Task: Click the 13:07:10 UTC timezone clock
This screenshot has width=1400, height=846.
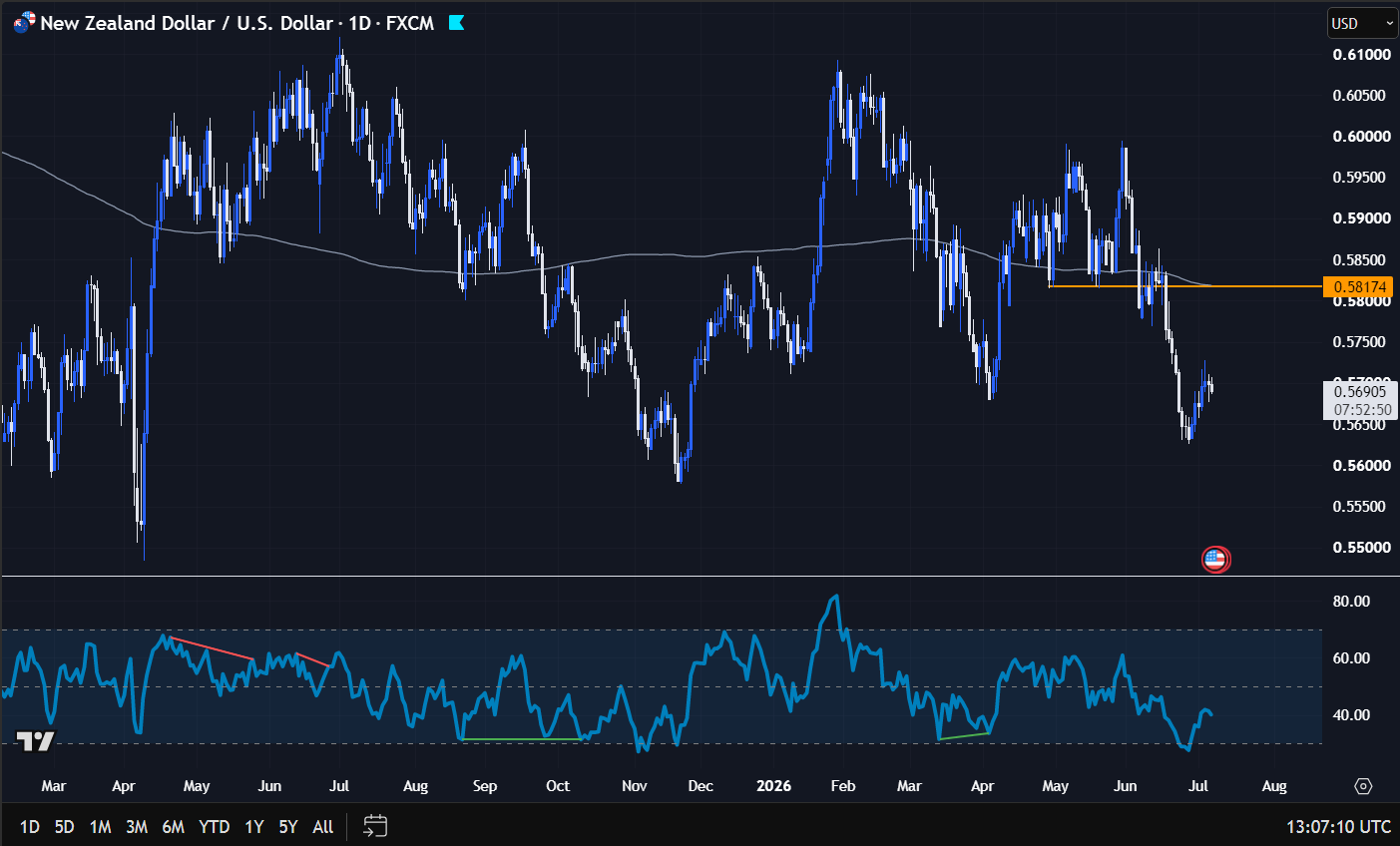Action: coord(1338,827)
